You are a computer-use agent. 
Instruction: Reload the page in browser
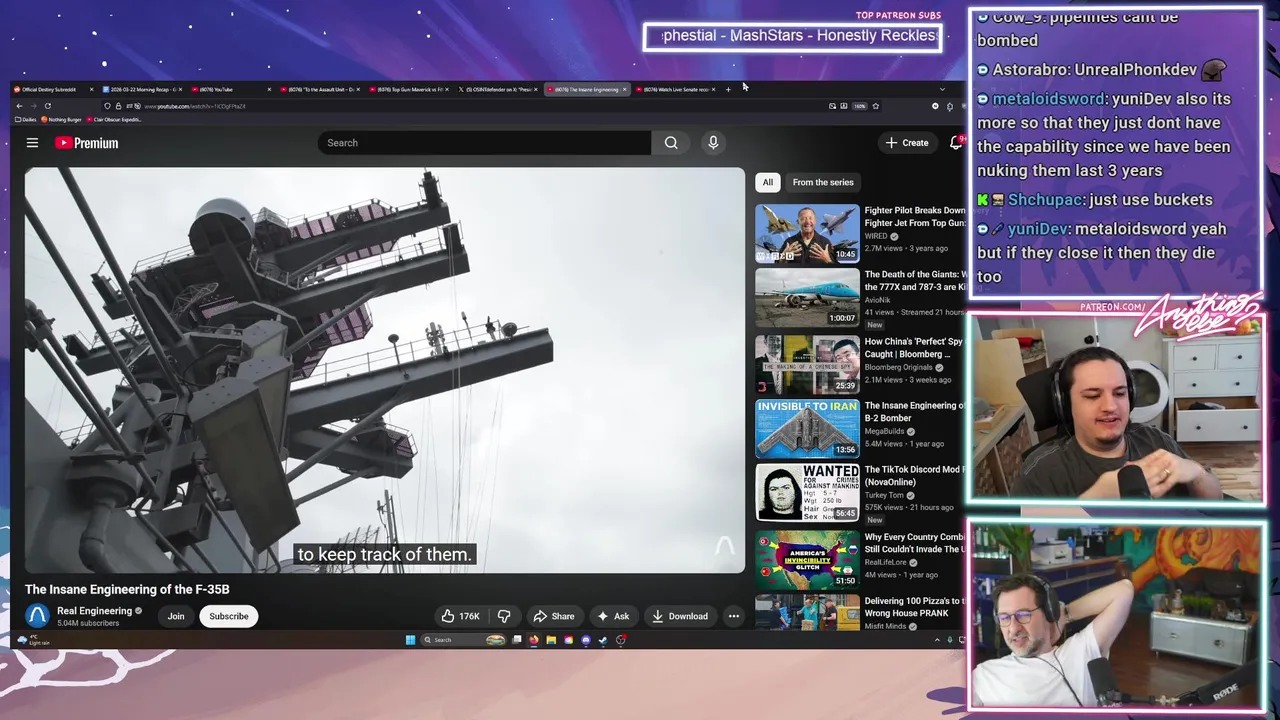[x=47, y=106]
